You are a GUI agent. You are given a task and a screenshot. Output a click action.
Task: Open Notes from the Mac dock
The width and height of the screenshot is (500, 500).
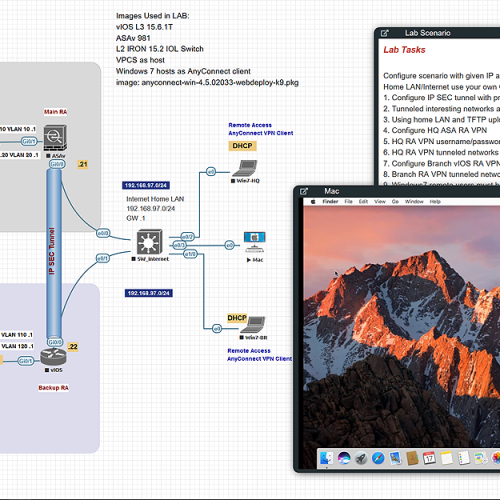(447, 458)
